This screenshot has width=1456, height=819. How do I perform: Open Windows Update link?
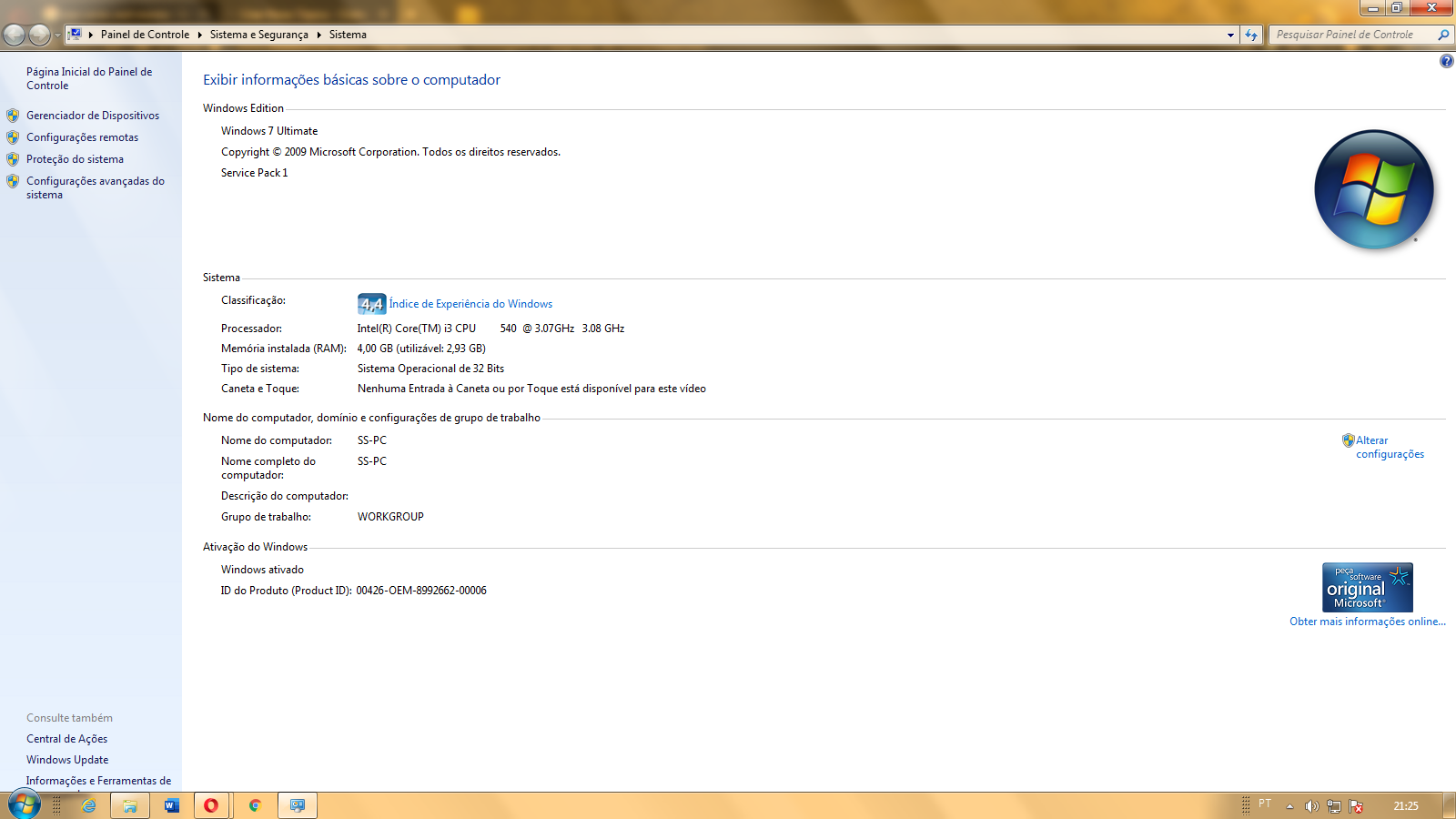click(x=67, y=760)
